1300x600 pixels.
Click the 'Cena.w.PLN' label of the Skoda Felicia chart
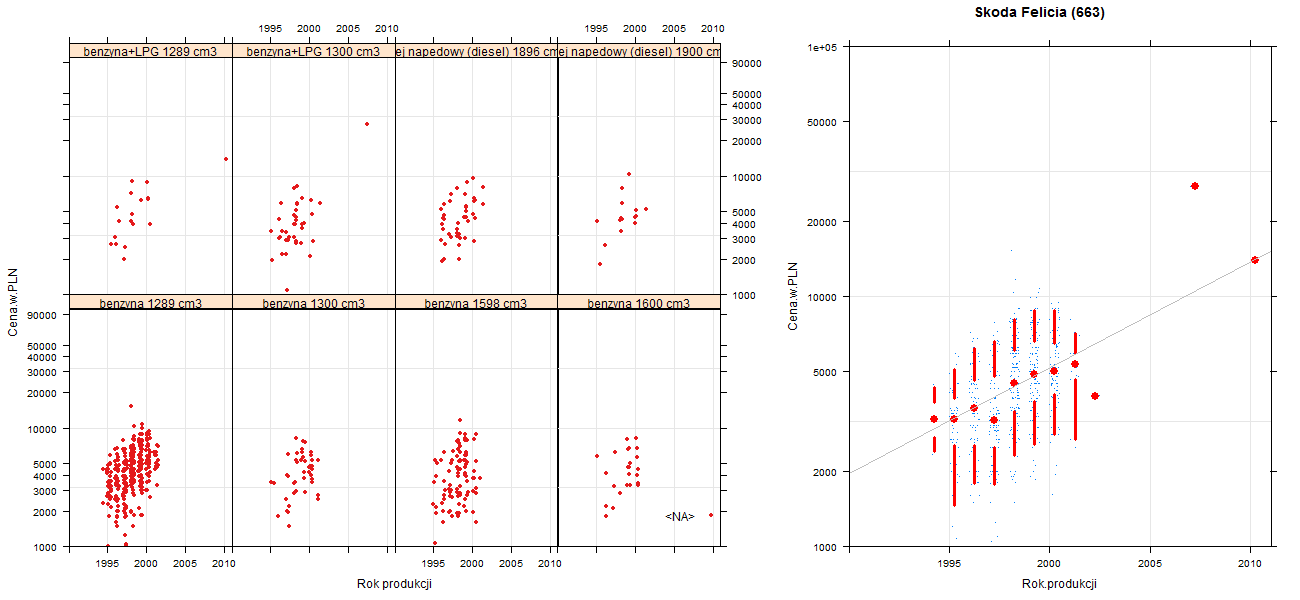click(x=792, y=296)
